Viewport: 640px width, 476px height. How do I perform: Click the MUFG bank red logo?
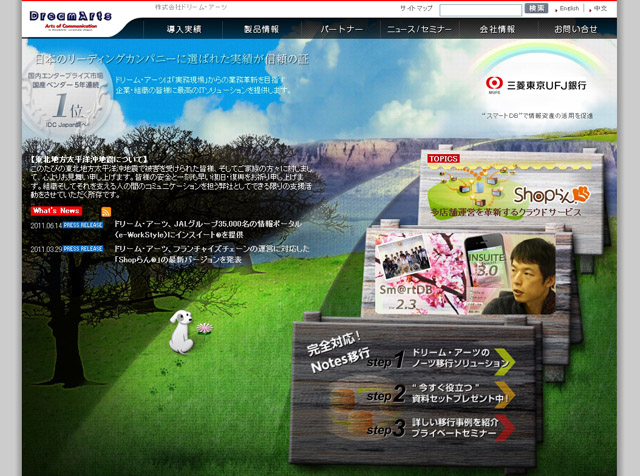[x=494, y=84]
